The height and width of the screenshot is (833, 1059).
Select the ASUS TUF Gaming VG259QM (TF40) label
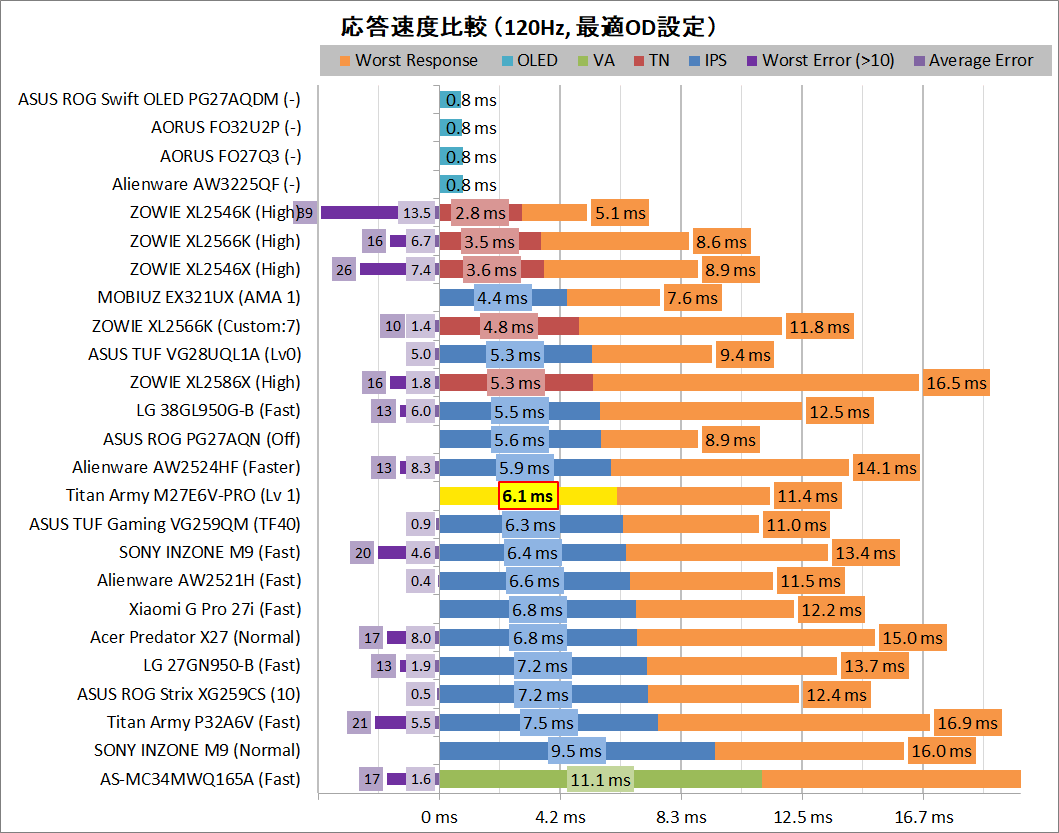[165, 524]
